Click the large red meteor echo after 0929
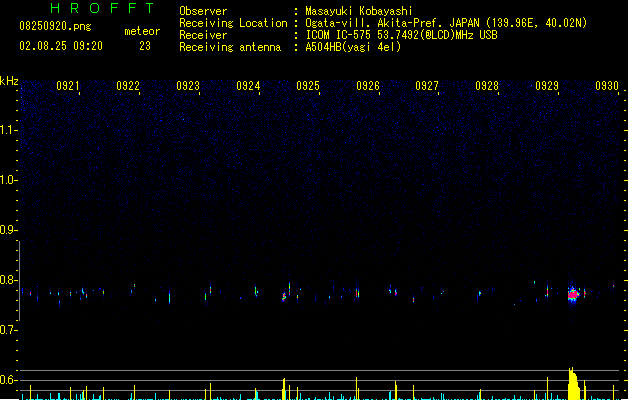 (573, 294)
